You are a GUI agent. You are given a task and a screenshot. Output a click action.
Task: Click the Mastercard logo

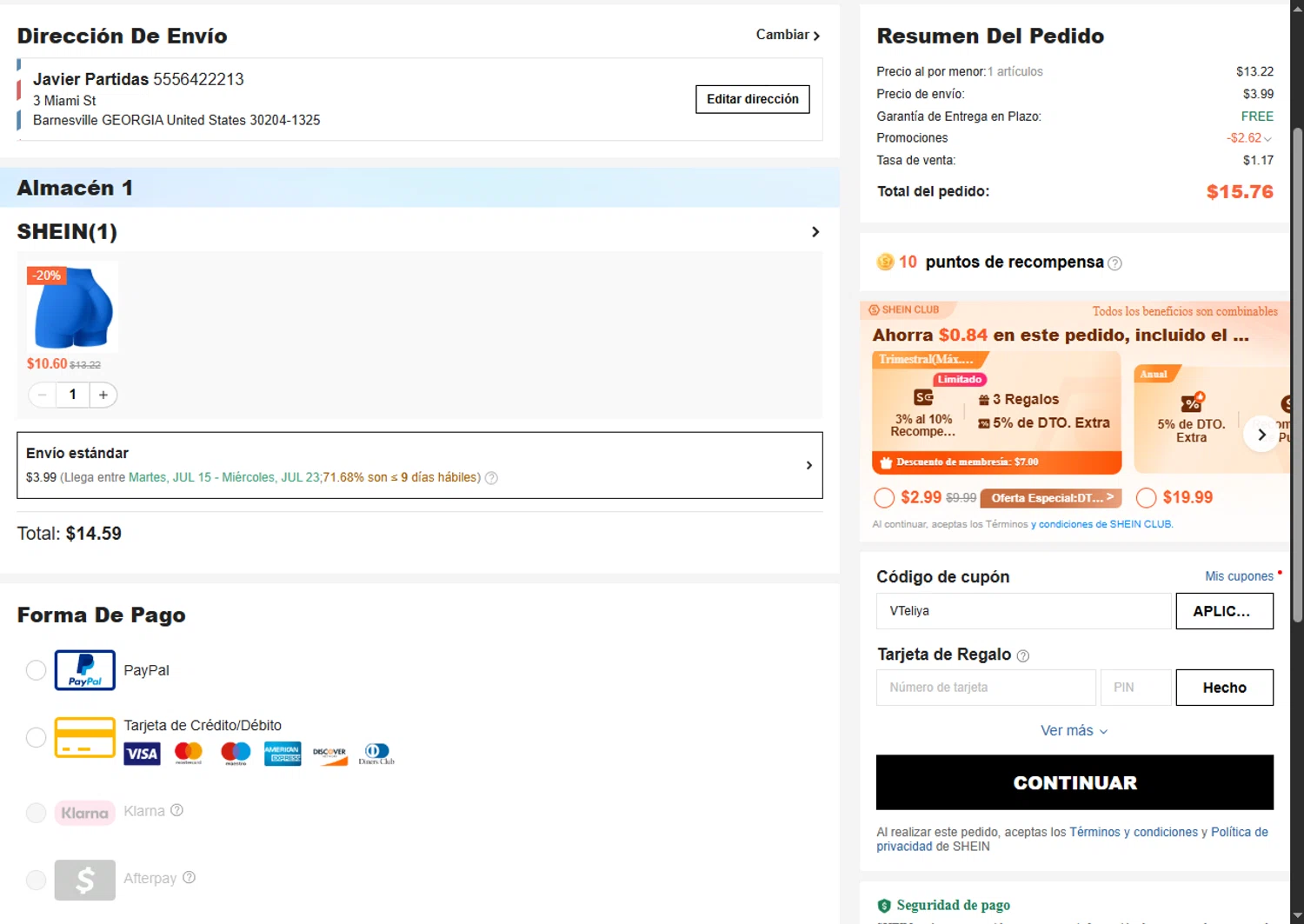pyautogui.click(x=189, y=754)
